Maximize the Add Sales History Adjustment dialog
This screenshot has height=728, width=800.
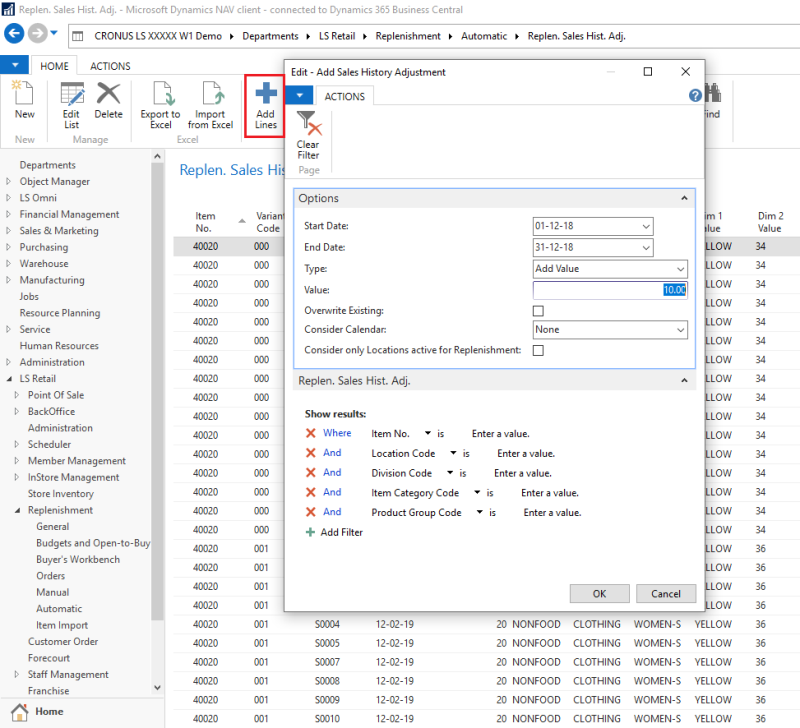tap(647, 71)
